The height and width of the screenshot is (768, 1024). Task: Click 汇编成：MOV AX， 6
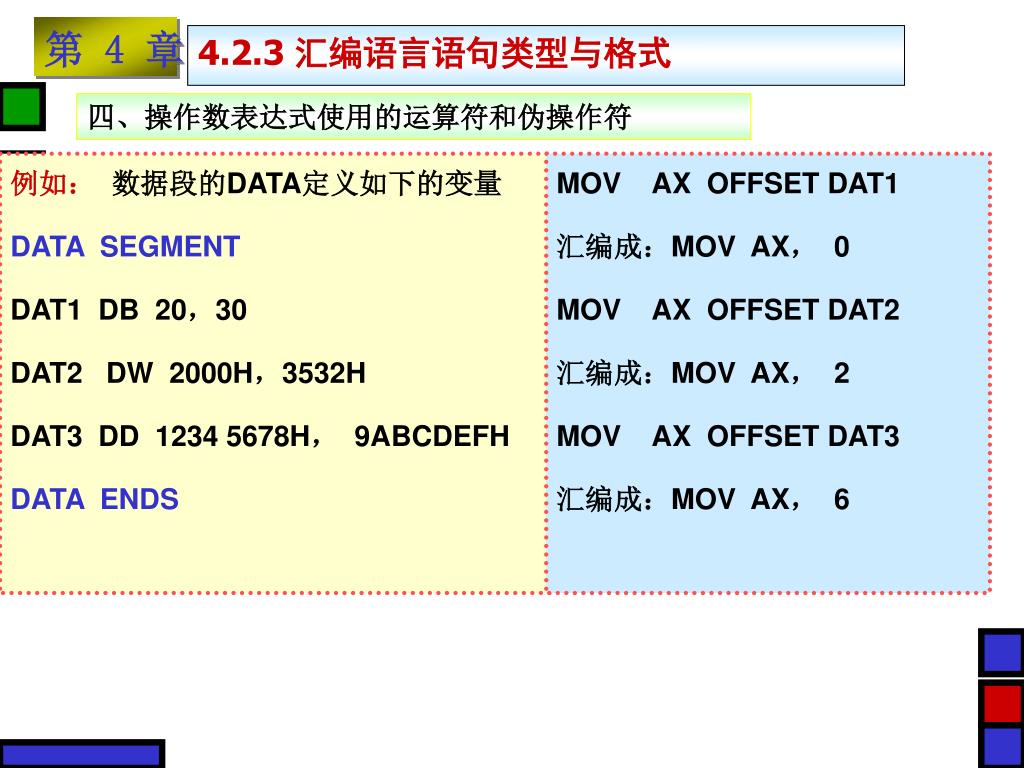(x=703, y=500)
